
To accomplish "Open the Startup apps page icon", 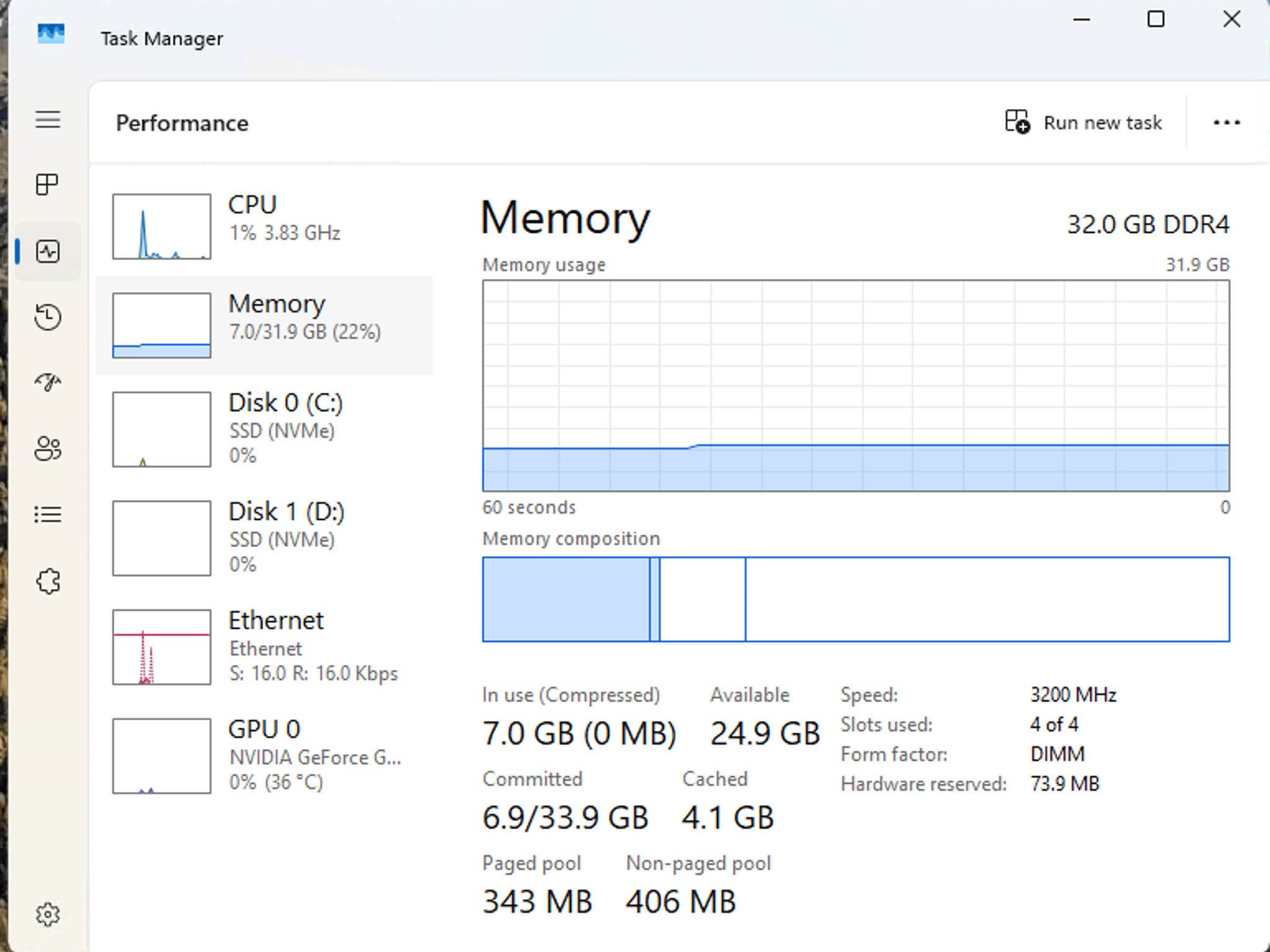I will (48, 382).
